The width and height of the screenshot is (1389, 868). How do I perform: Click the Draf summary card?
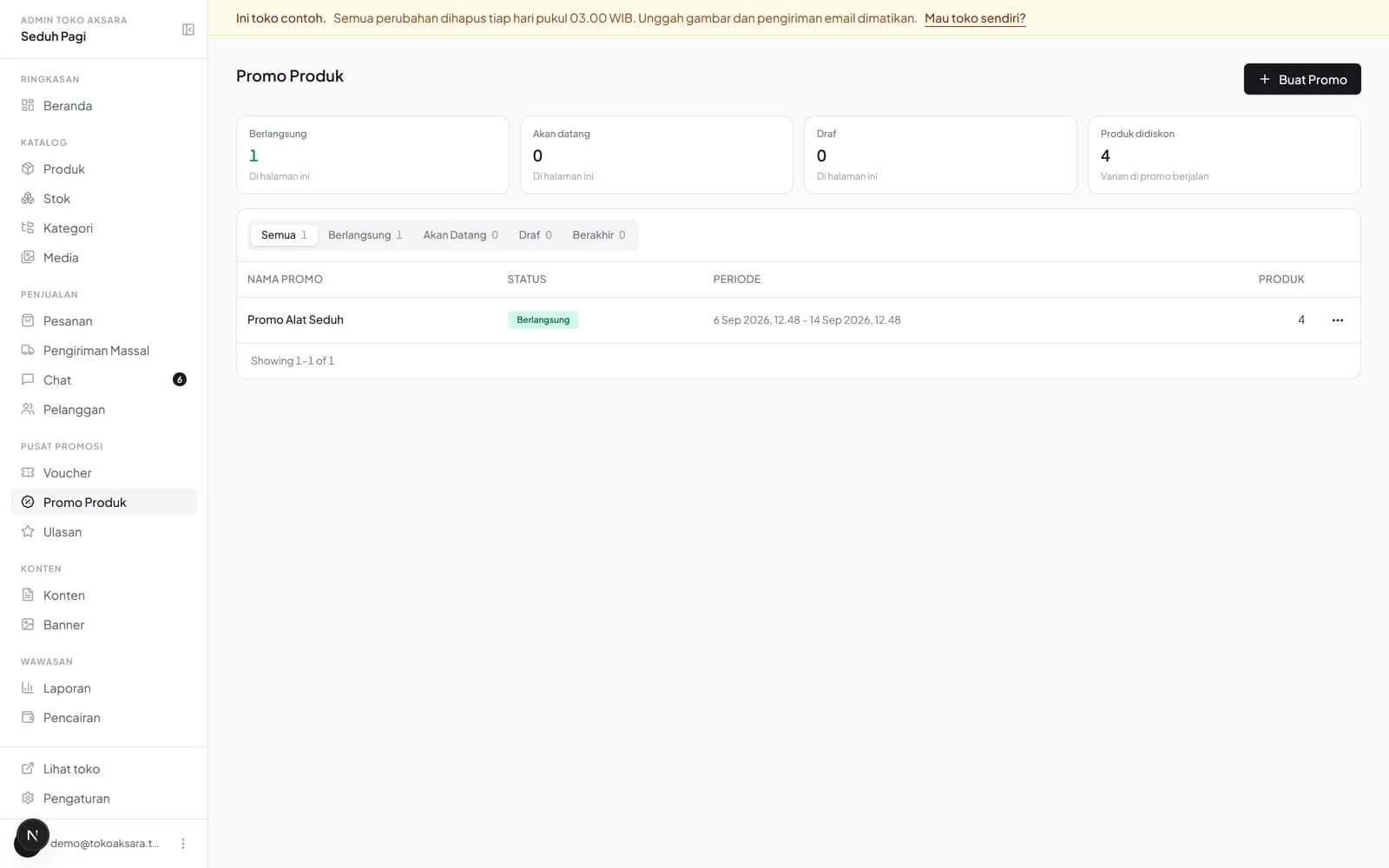[x=940, y=155]
